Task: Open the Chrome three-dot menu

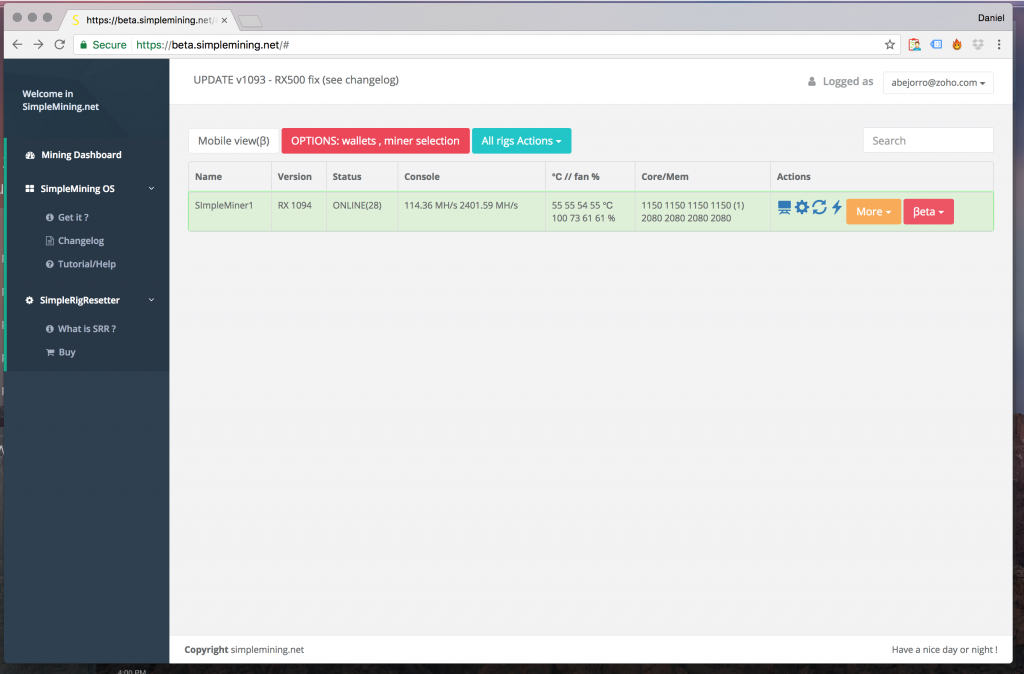Action: point(999,44)
